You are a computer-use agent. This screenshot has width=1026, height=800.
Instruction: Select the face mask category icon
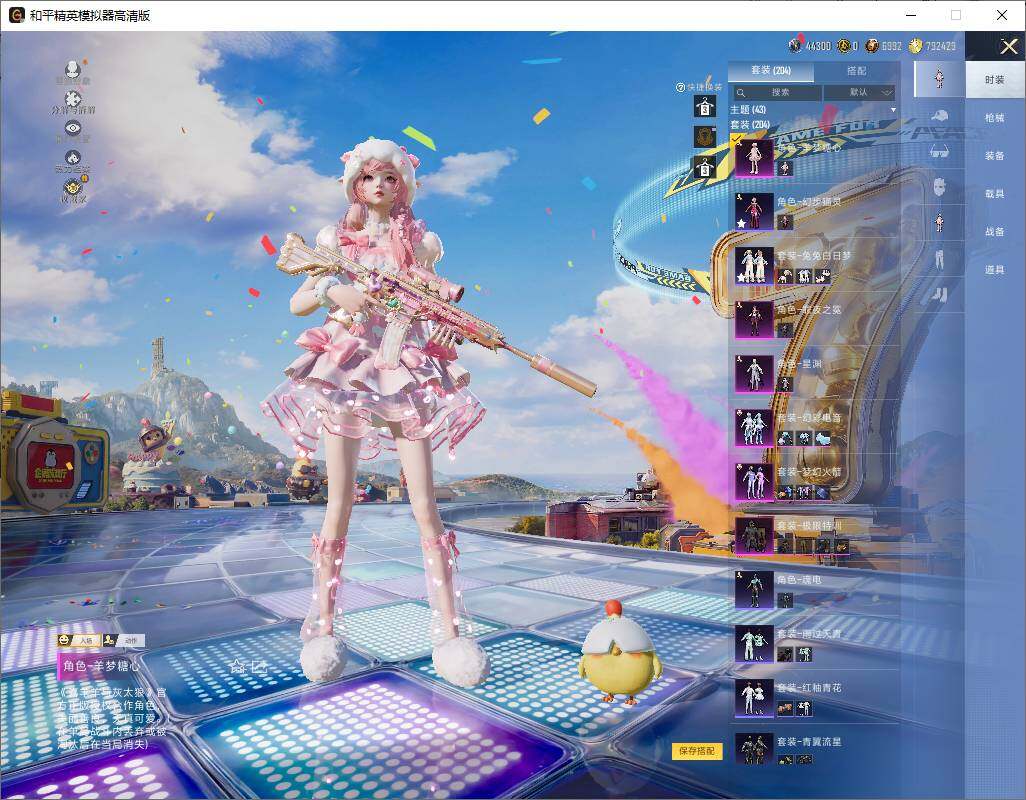pos(939,186)
